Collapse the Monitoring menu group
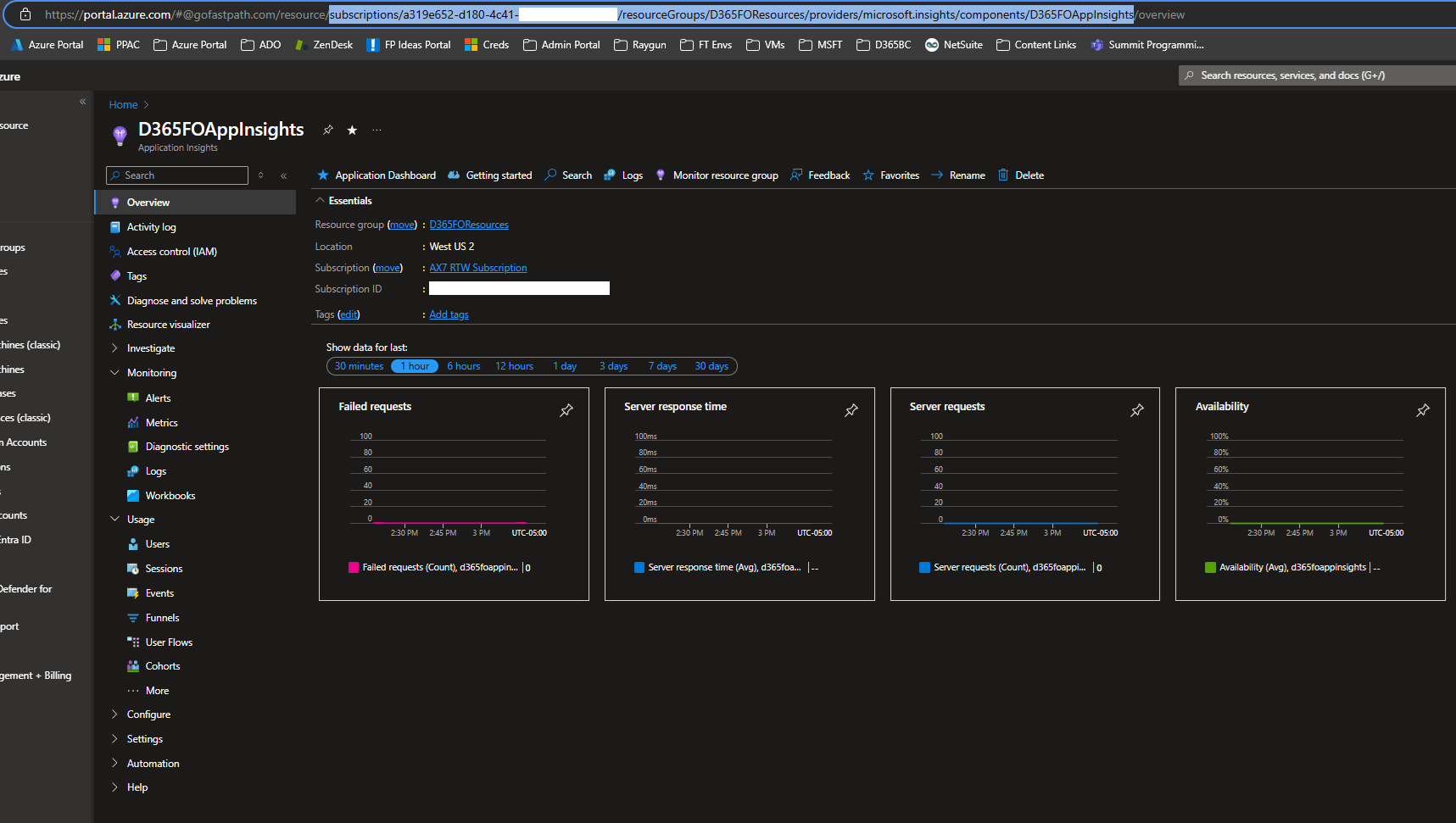Screen dimensions: 1456x823 point(114,373)
